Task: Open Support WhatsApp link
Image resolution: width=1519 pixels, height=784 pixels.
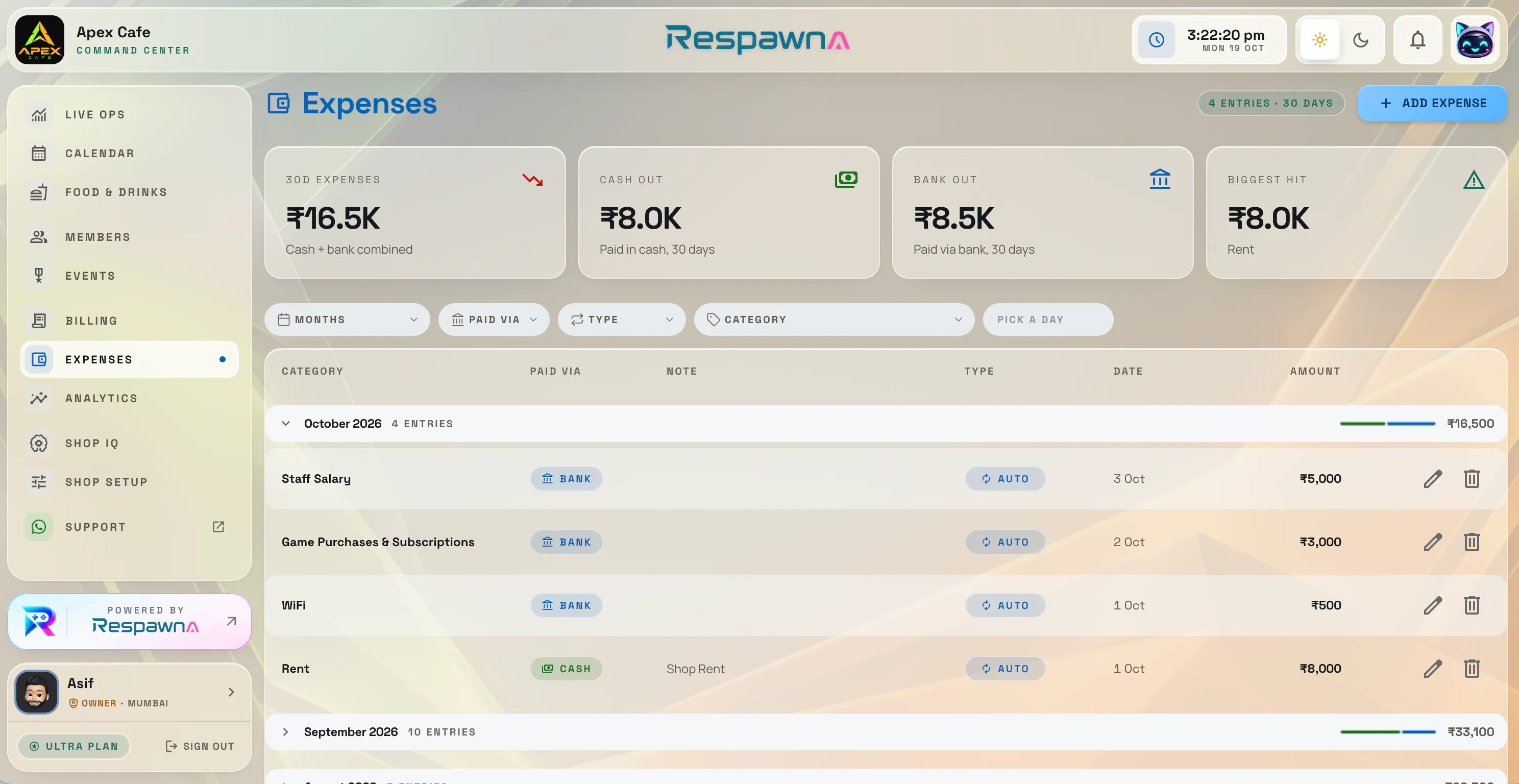Action: pyautogui.click(x=130, y=527)
